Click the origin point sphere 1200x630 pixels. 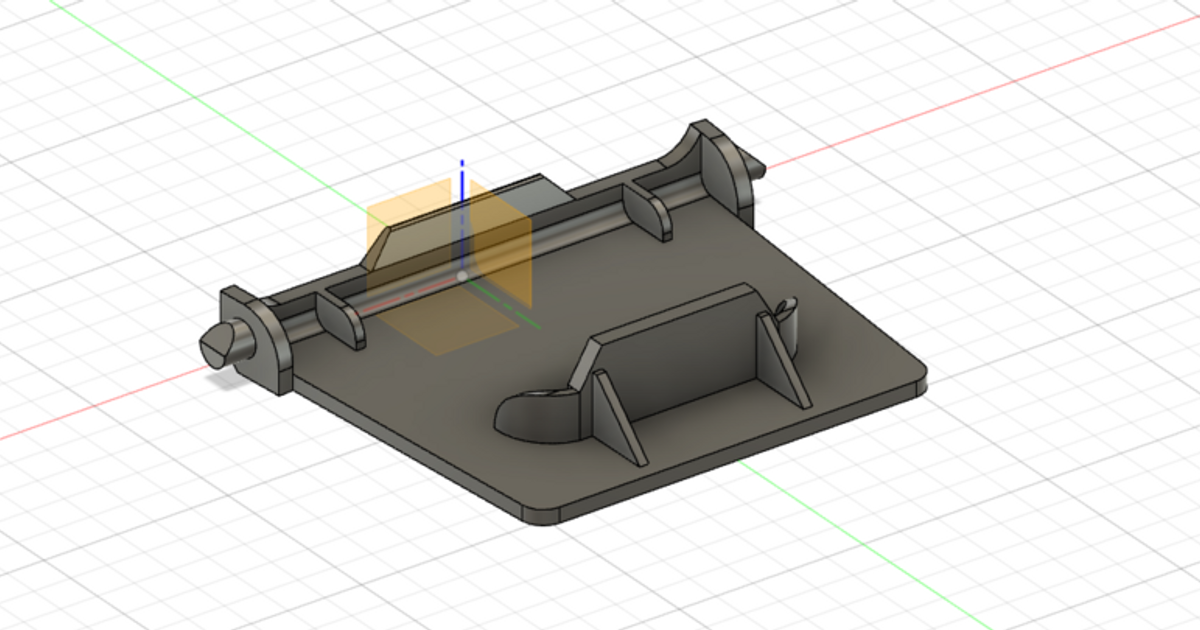(x=463, y=277)
